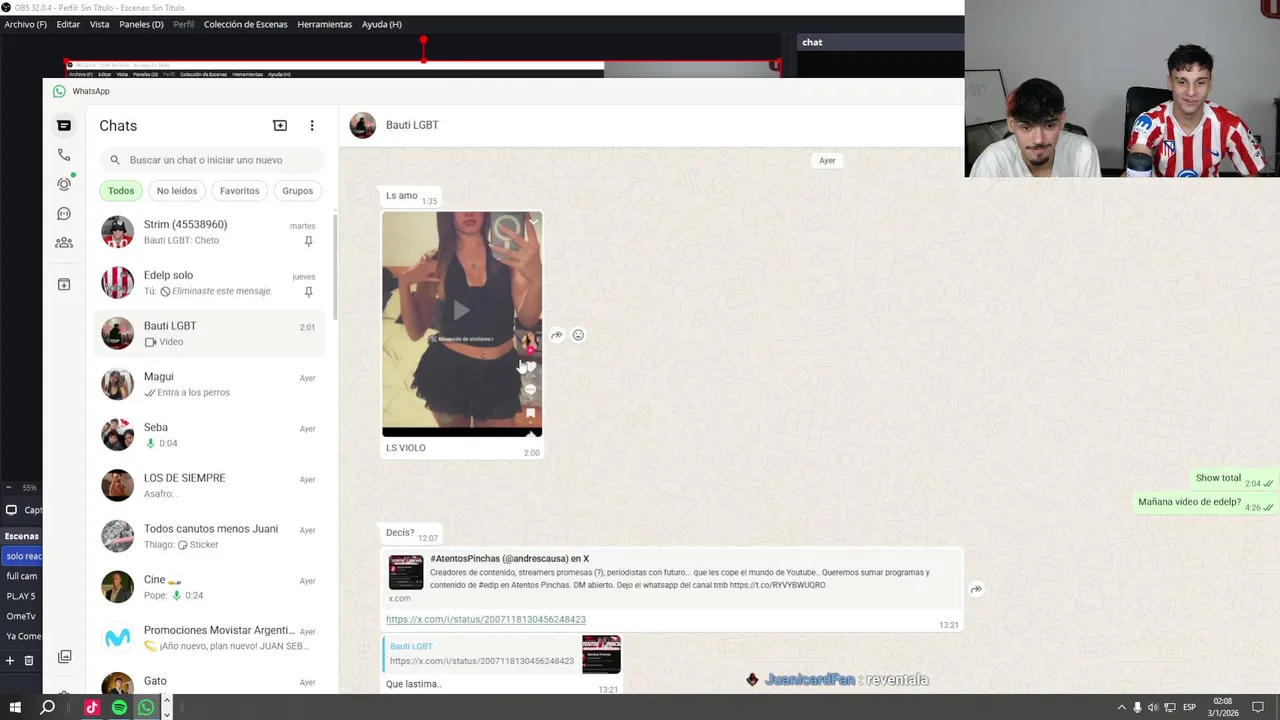Forward the video message with arrow icon
Image resolution: width=1280 pixels, height=720 pixels.
(557, 335)
